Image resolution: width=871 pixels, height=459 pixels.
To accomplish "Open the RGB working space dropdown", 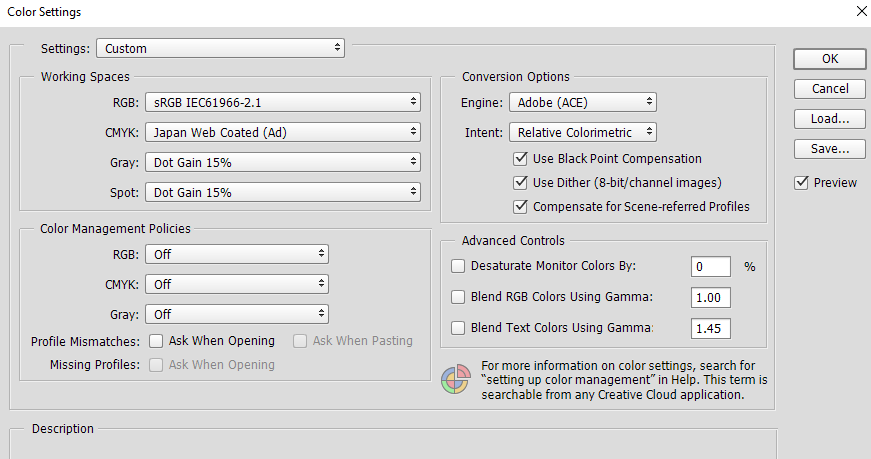I will pos(282,102).
